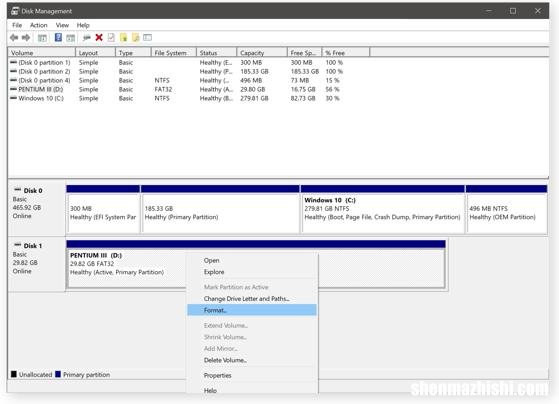
Task: Click the blue Primary partition legend swatch
Action: (58, 374)
